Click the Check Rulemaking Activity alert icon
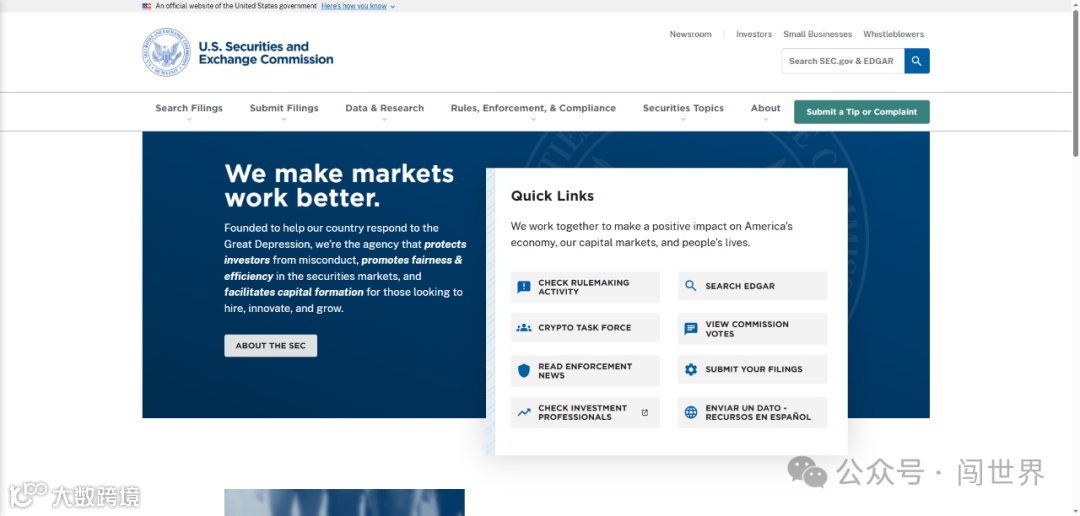Image resolution: width=1080 pixels, height=516 pixels. (x=524, y=287)
